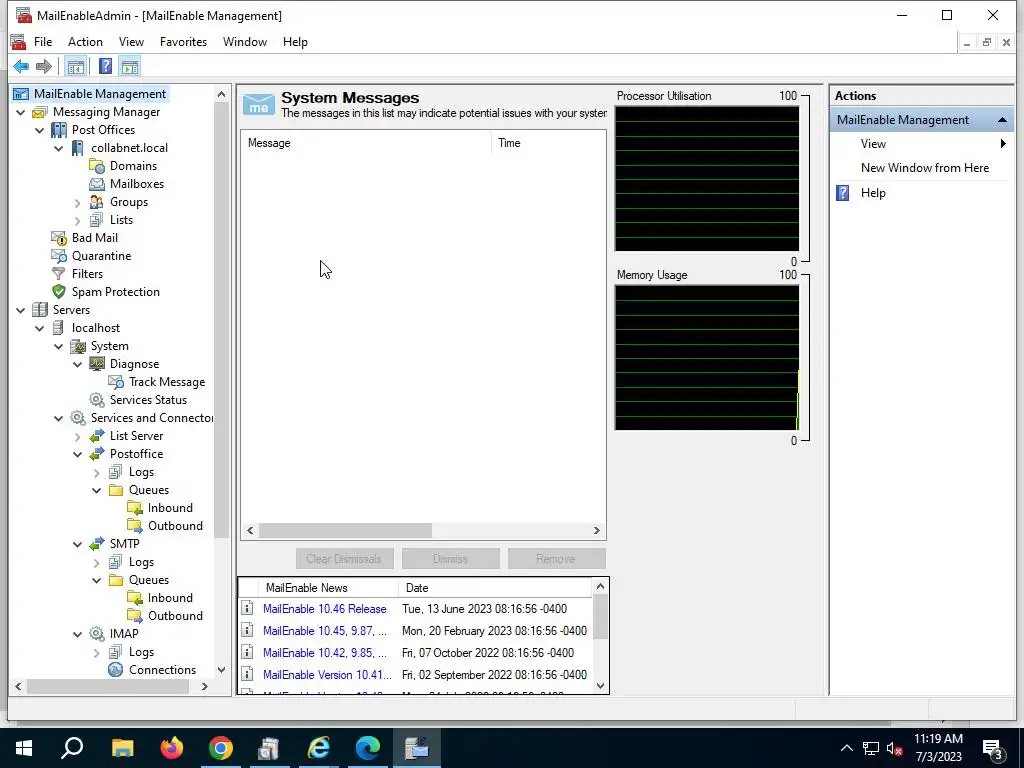The width and height of the screenshot is (1024, 768).
Task: Click the Forward arrow toolbar icon
Action: pyautogui.click(x=44, y=66)
